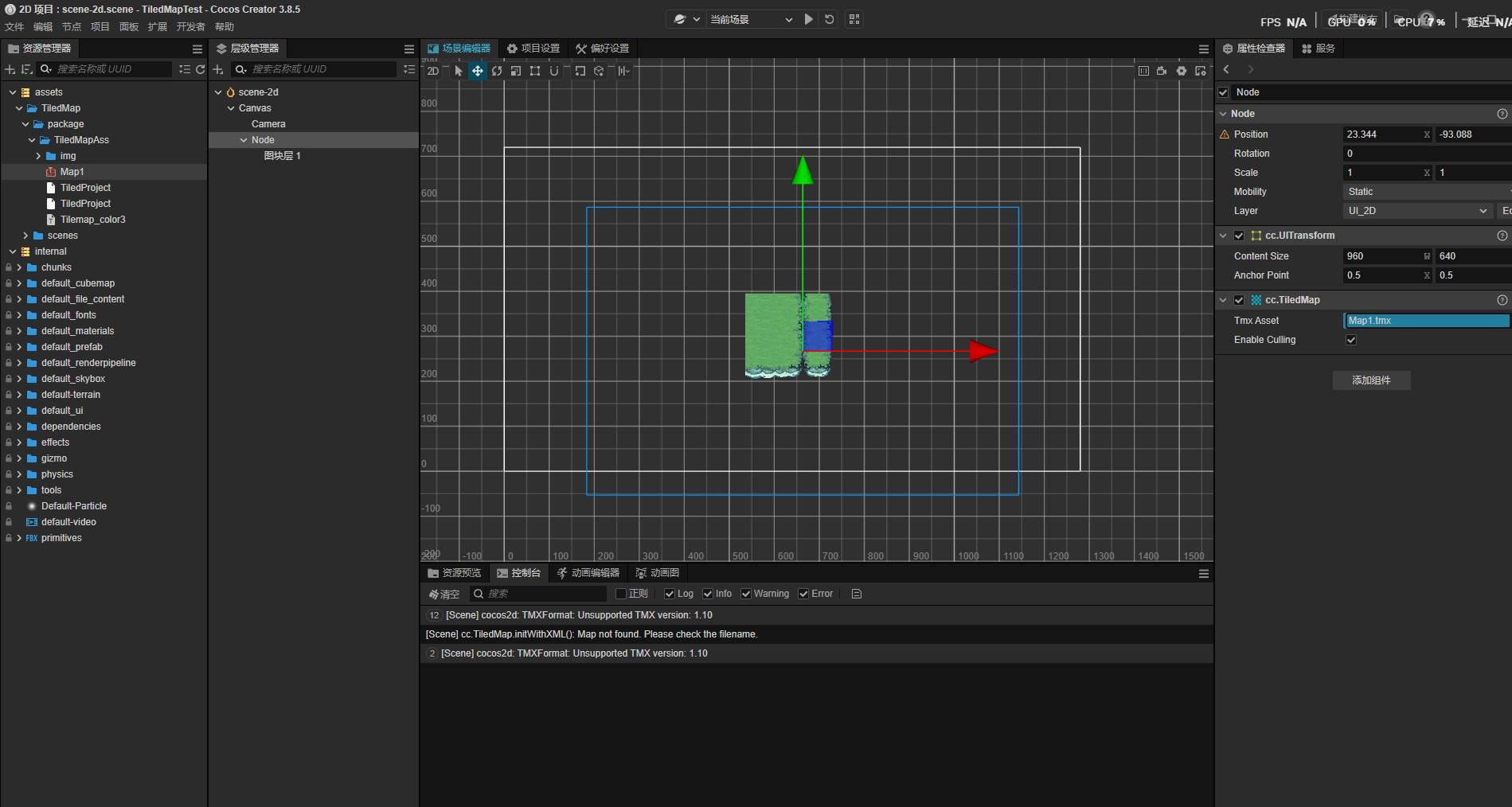
Task: Open the 项目设置 tab
Action: coord(533,49)
